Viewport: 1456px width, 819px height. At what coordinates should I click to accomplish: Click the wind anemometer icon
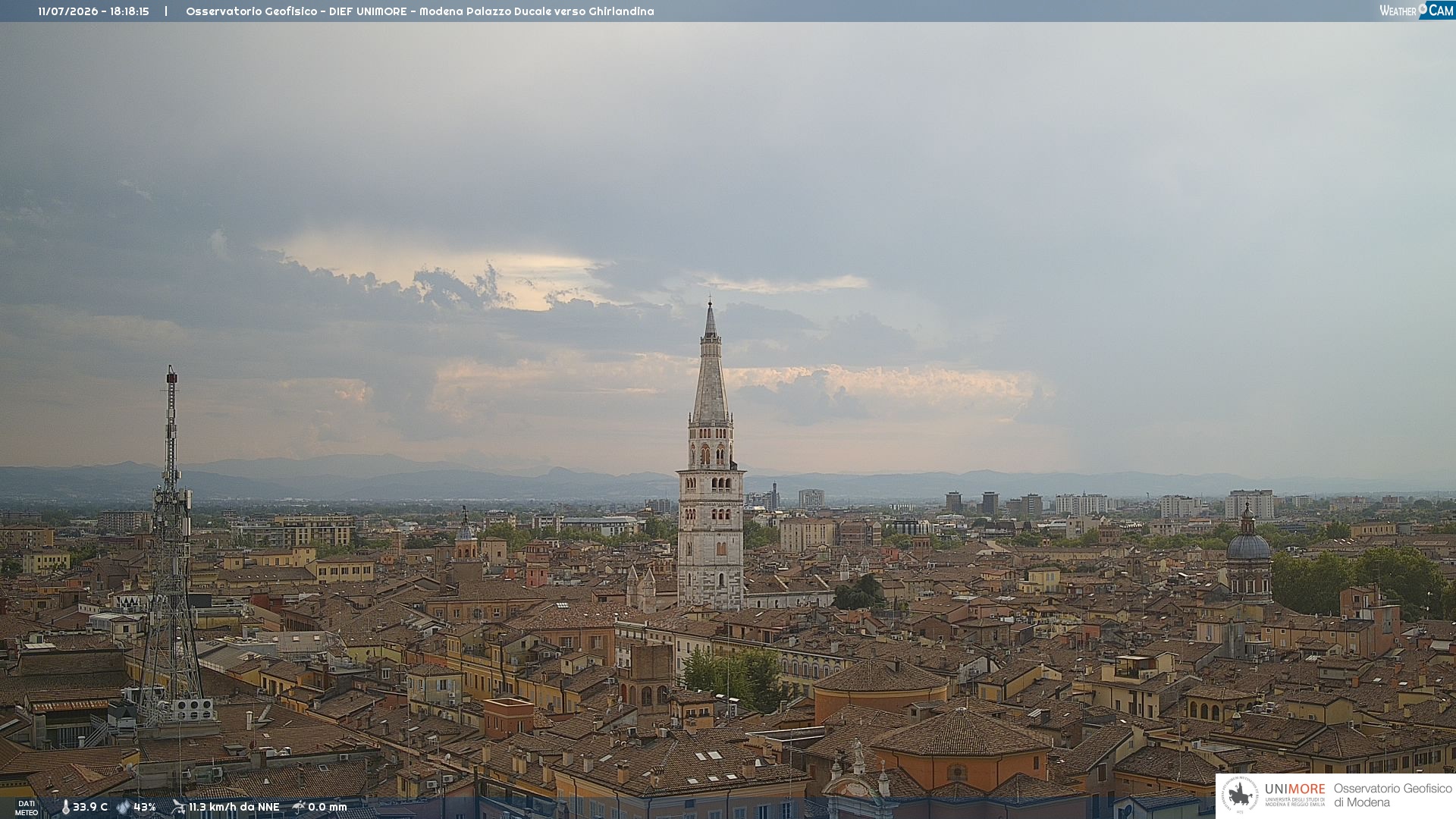click(x=178, y=807)
